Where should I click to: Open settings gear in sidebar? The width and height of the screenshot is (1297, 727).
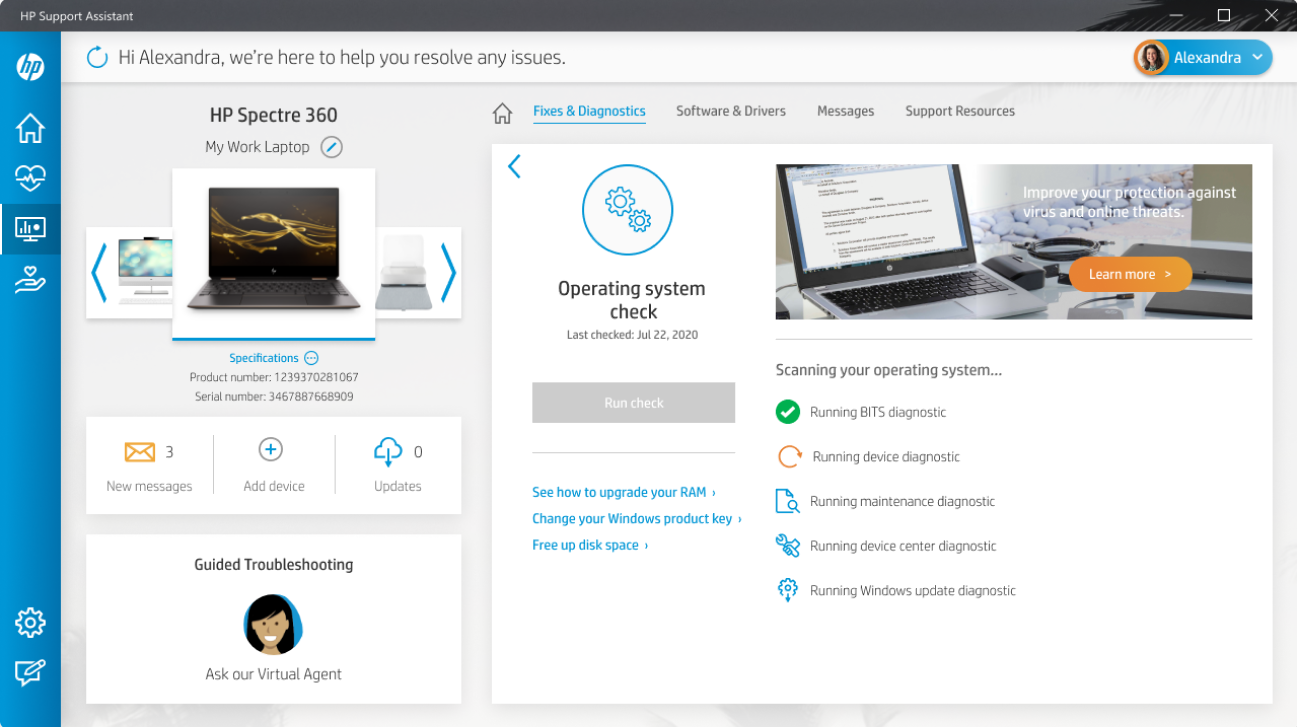(30, 622)
